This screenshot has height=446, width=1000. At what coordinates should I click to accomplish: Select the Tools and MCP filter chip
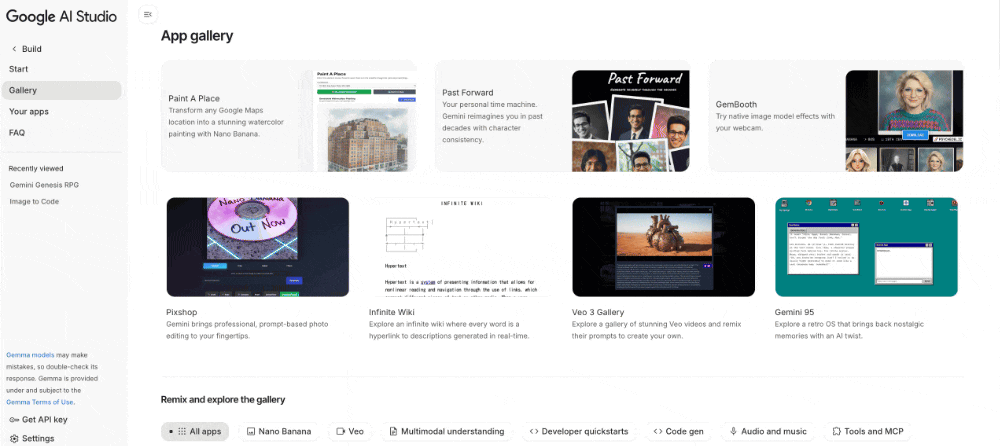(866, 431)
